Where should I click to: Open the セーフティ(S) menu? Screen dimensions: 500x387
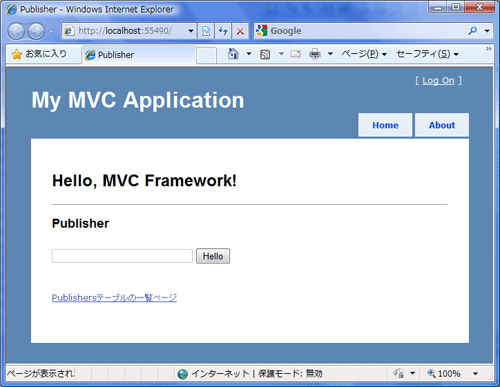428,54
